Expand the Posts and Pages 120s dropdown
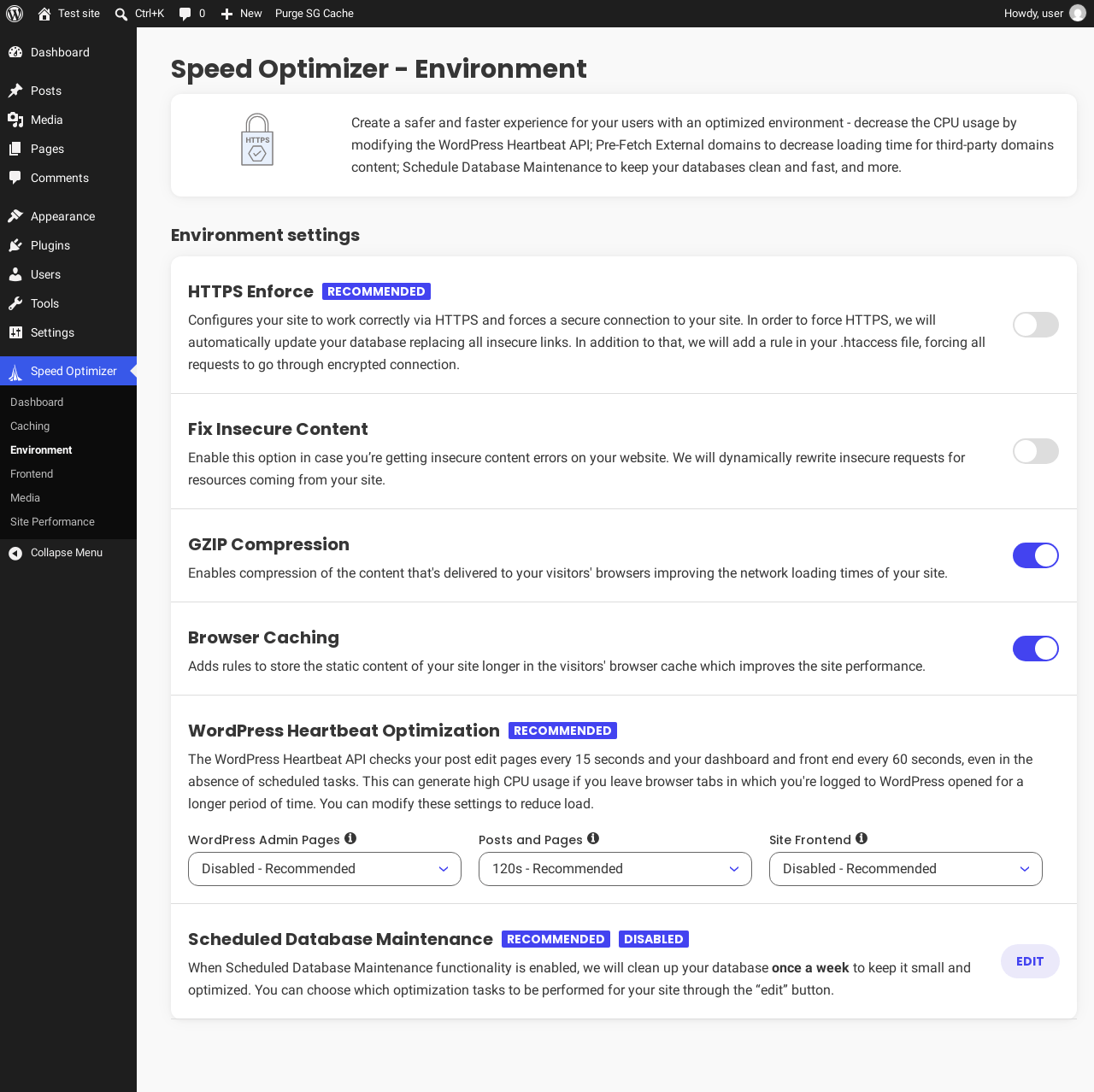The image size is (1094, 1092). coord(615,869)
